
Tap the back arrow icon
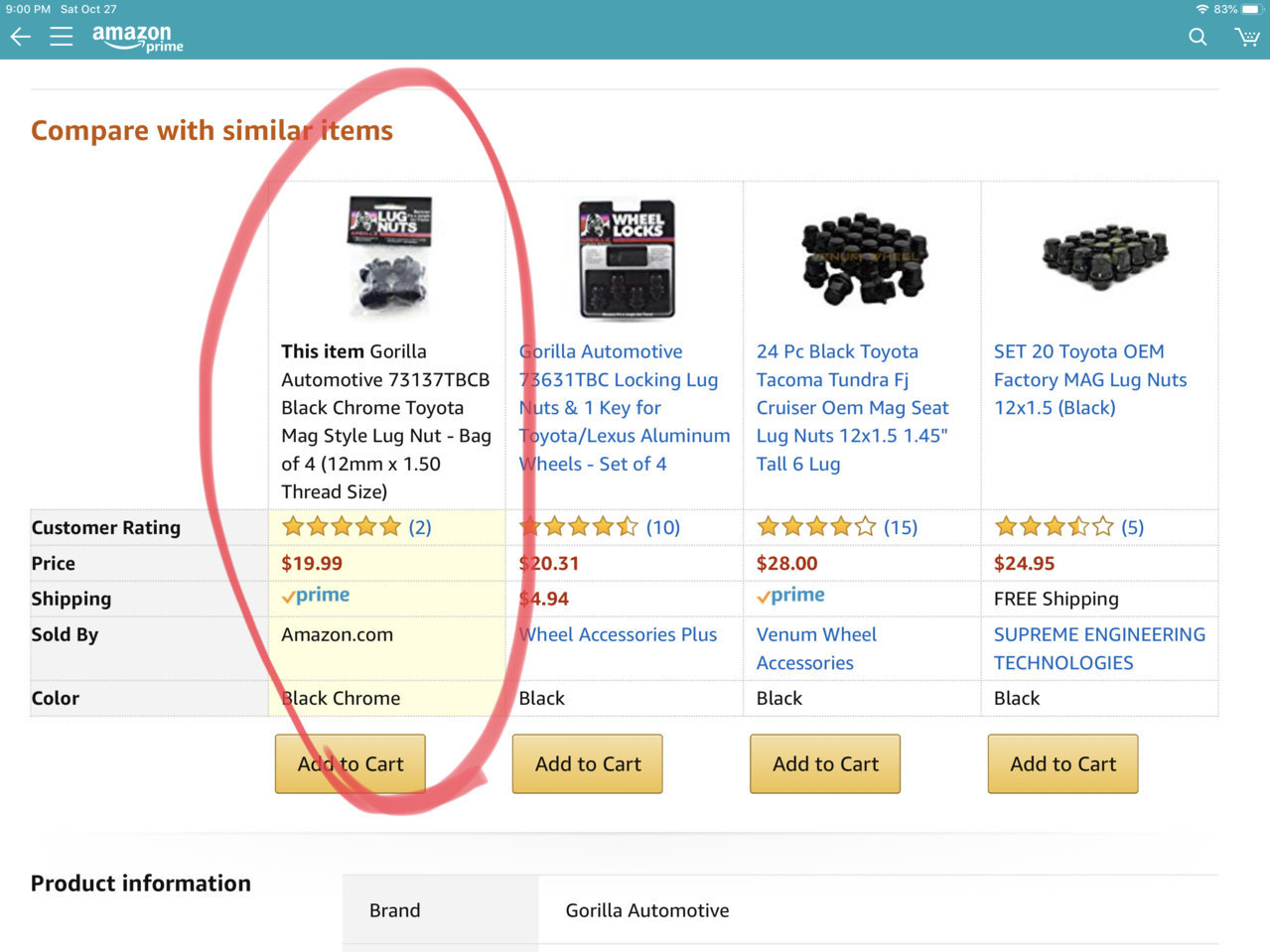click(20, 37)
